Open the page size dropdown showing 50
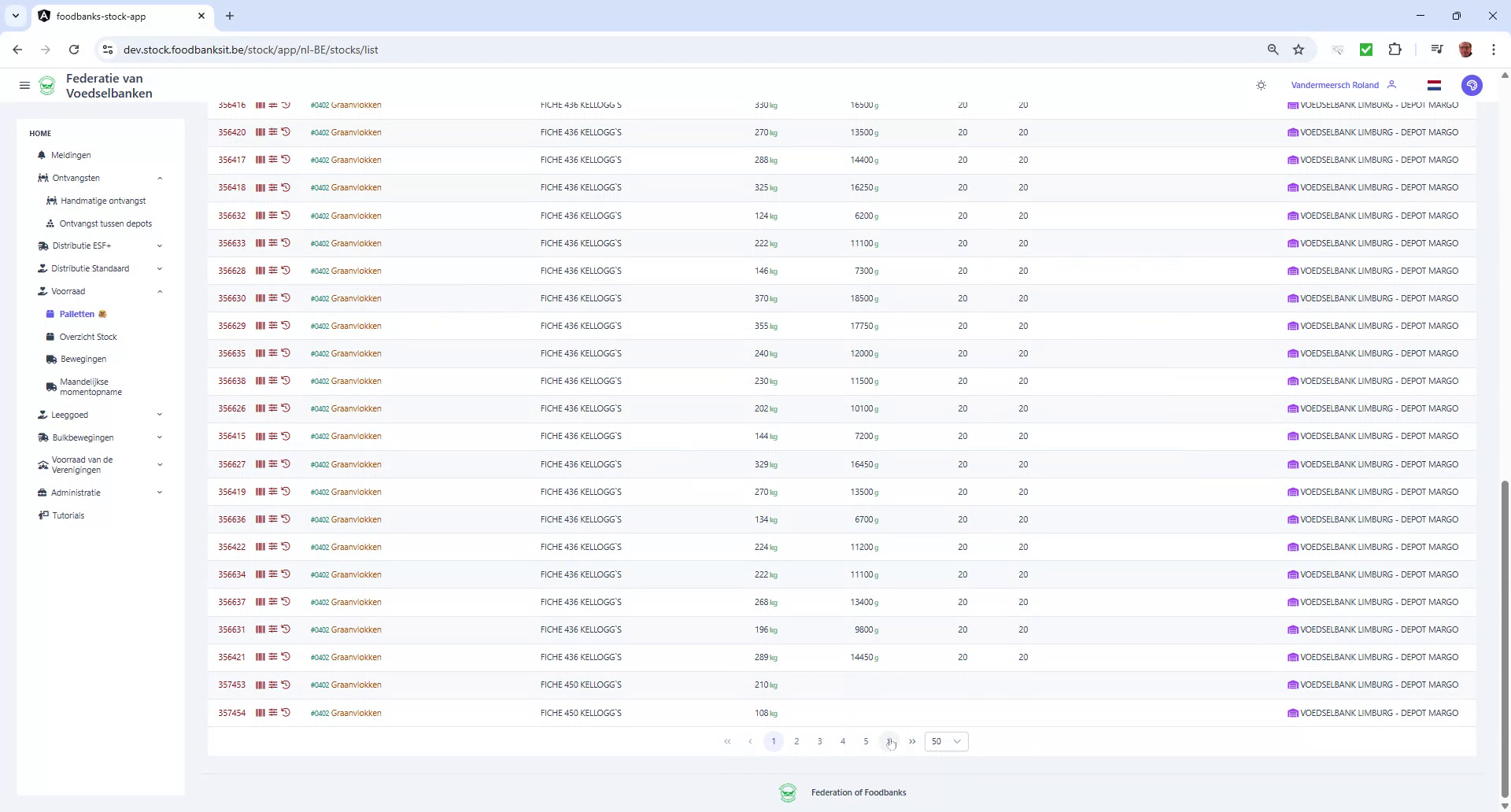Viewport: 1511px width, 812px height. [946, 741]
